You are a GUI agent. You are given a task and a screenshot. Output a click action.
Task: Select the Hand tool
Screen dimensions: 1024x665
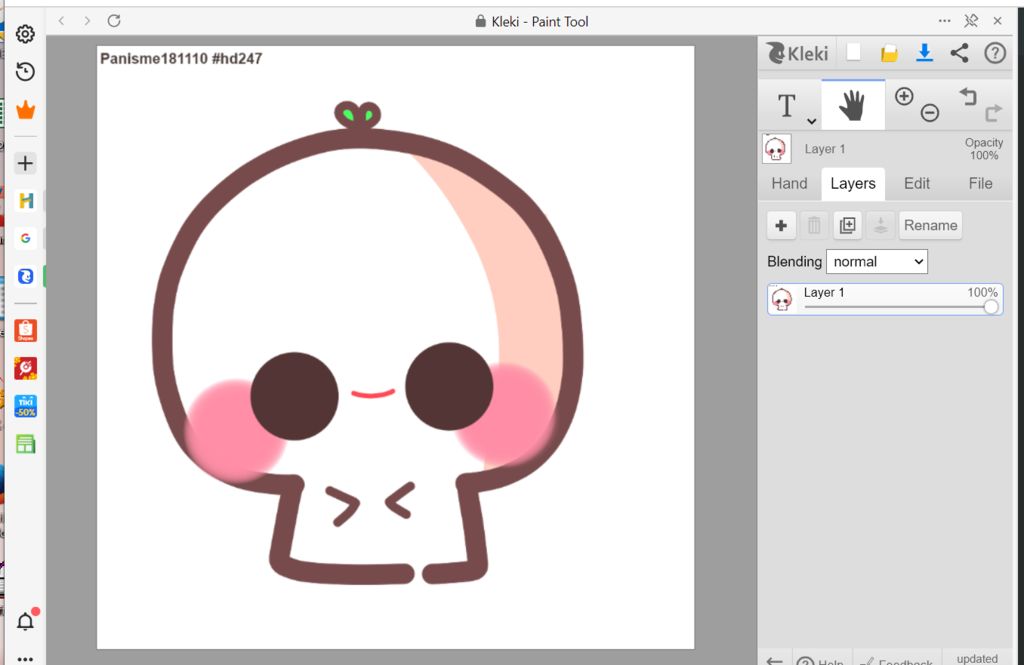[x=852, y=105]
